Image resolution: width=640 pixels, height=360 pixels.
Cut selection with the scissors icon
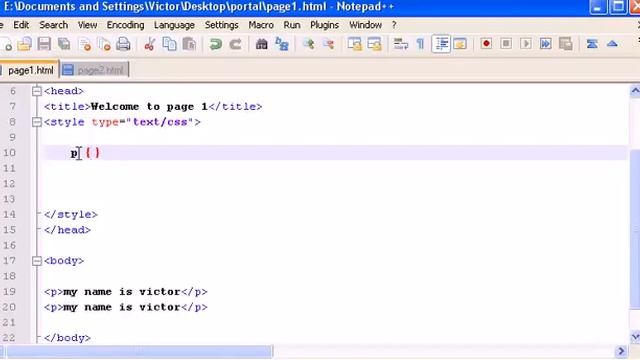(149, 44)
